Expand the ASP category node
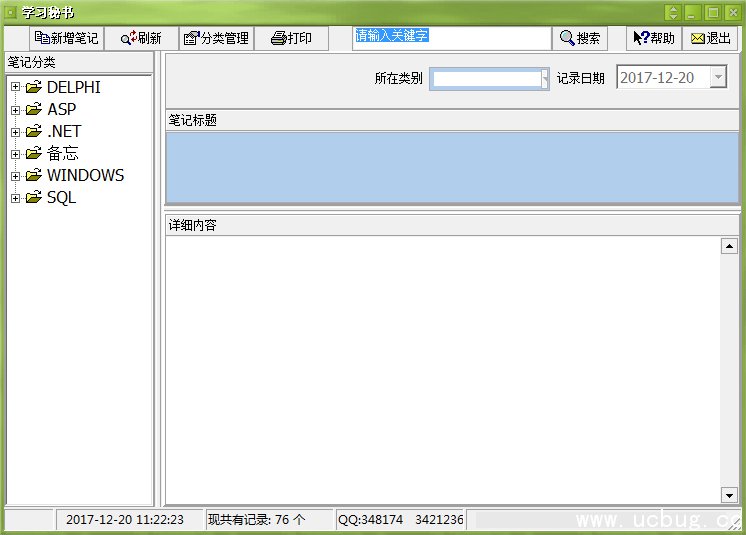Screen dimensions: 746x535 (15, 109)
